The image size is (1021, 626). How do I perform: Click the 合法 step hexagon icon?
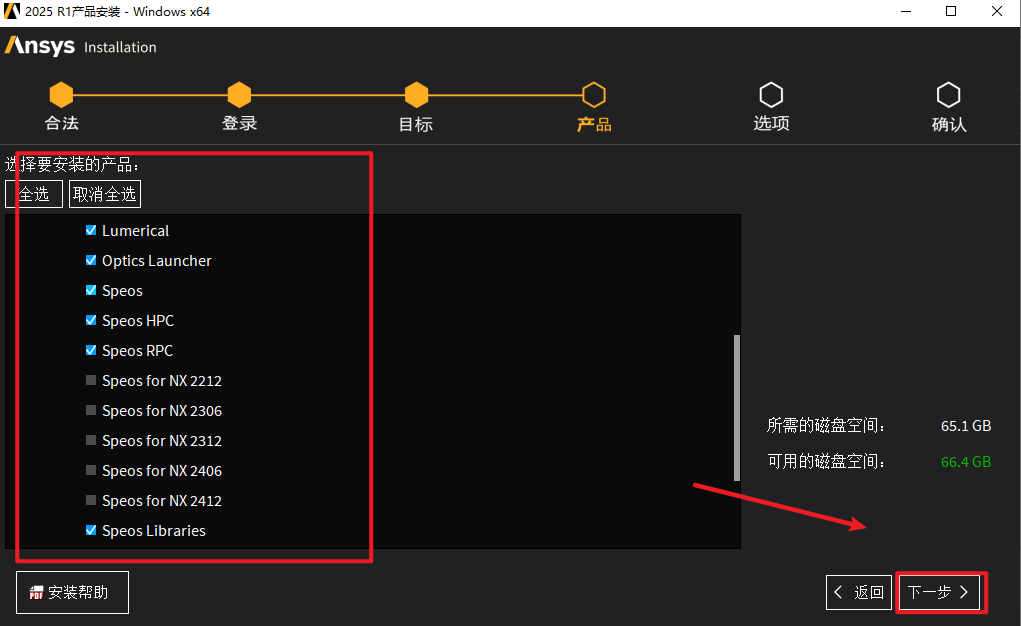point(61,95)
